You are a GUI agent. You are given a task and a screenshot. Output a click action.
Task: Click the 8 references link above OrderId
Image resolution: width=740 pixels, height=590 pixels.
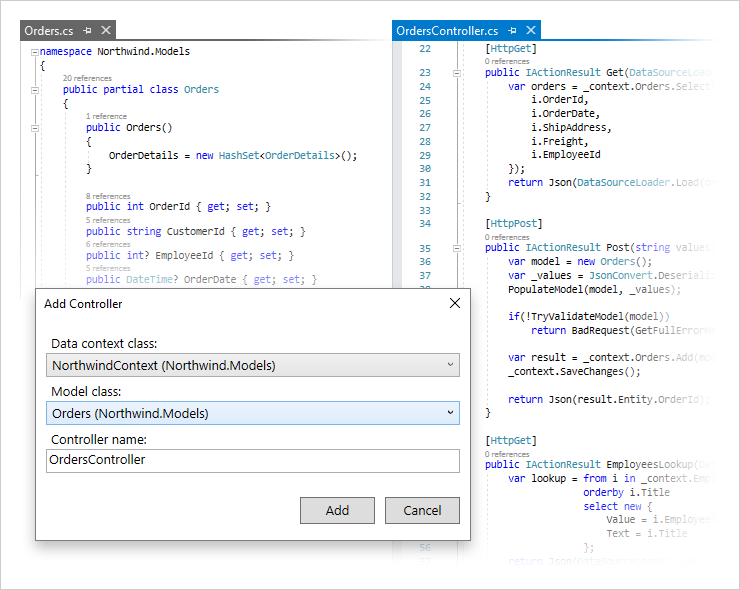[x=108, y=196]
